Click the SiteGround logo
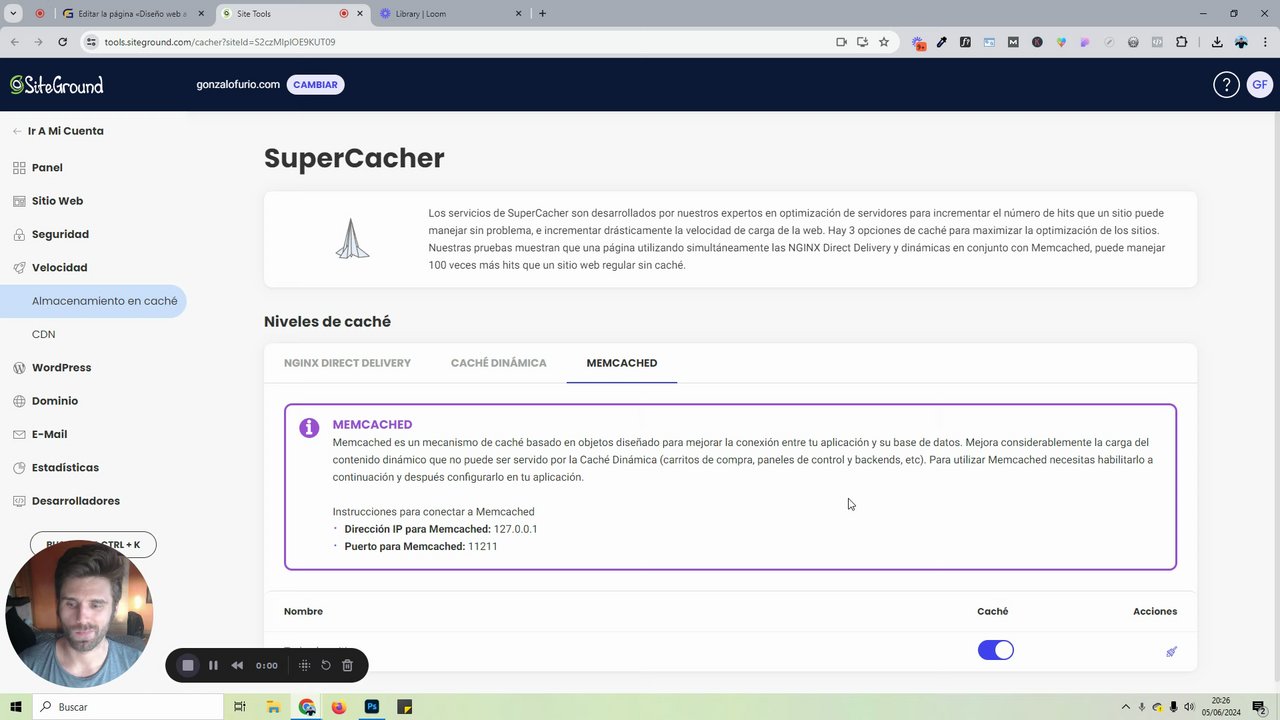1280x720 pixels. click(x=57, y=85)
